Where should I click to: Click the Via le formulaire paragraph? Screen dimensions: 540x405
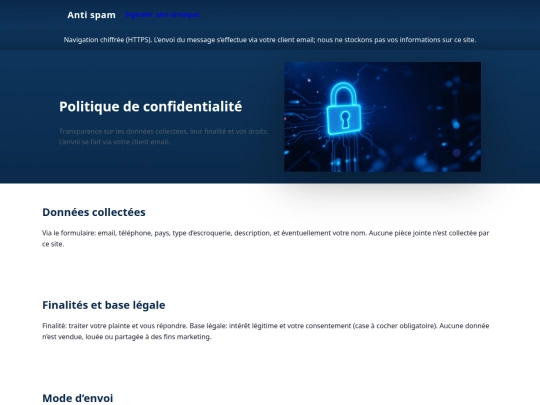(x=266, y=238)
